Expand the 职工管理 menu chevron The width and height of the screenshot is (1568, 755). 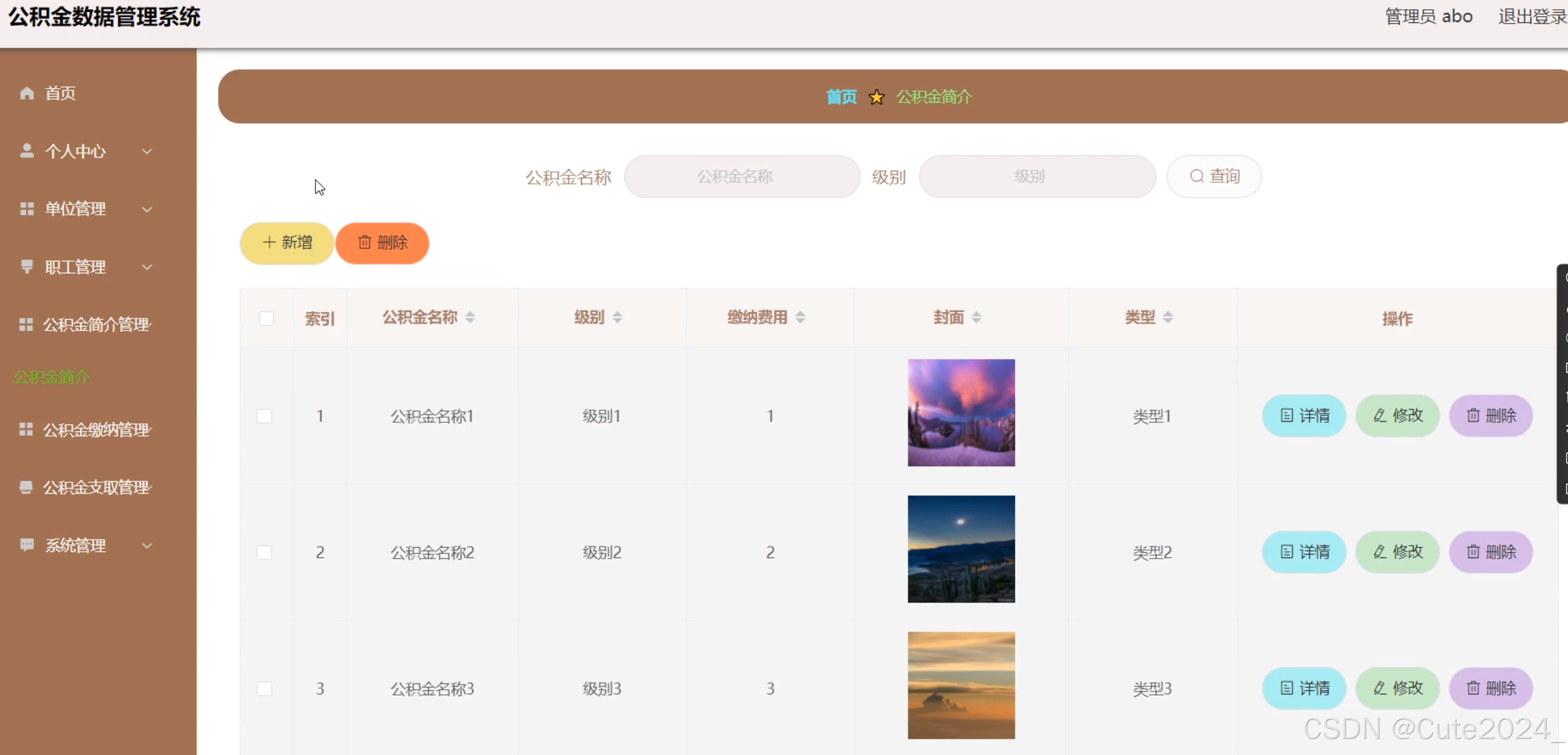coord(147,267)
